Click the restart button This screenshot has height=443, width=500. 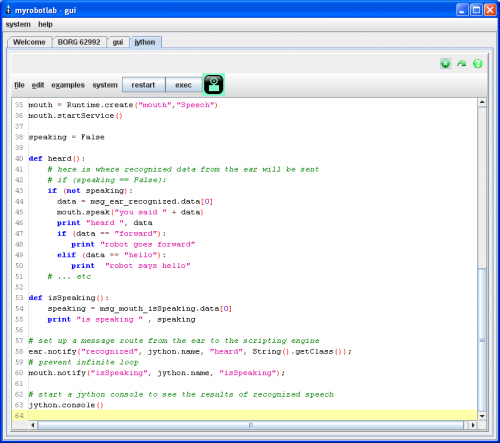click(143, 85)
